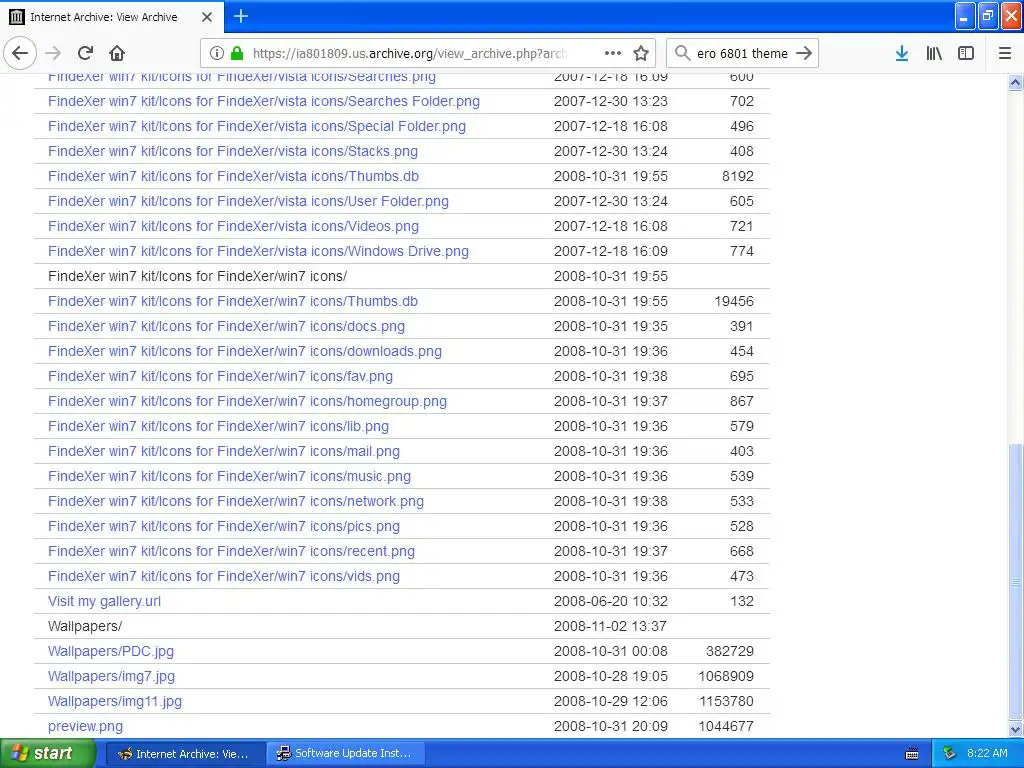Viewport: 1024px width, 768px height.
Task: Open vista icons/Thumbs.db link
Action: pyautogui.click(x=233, y=176)
